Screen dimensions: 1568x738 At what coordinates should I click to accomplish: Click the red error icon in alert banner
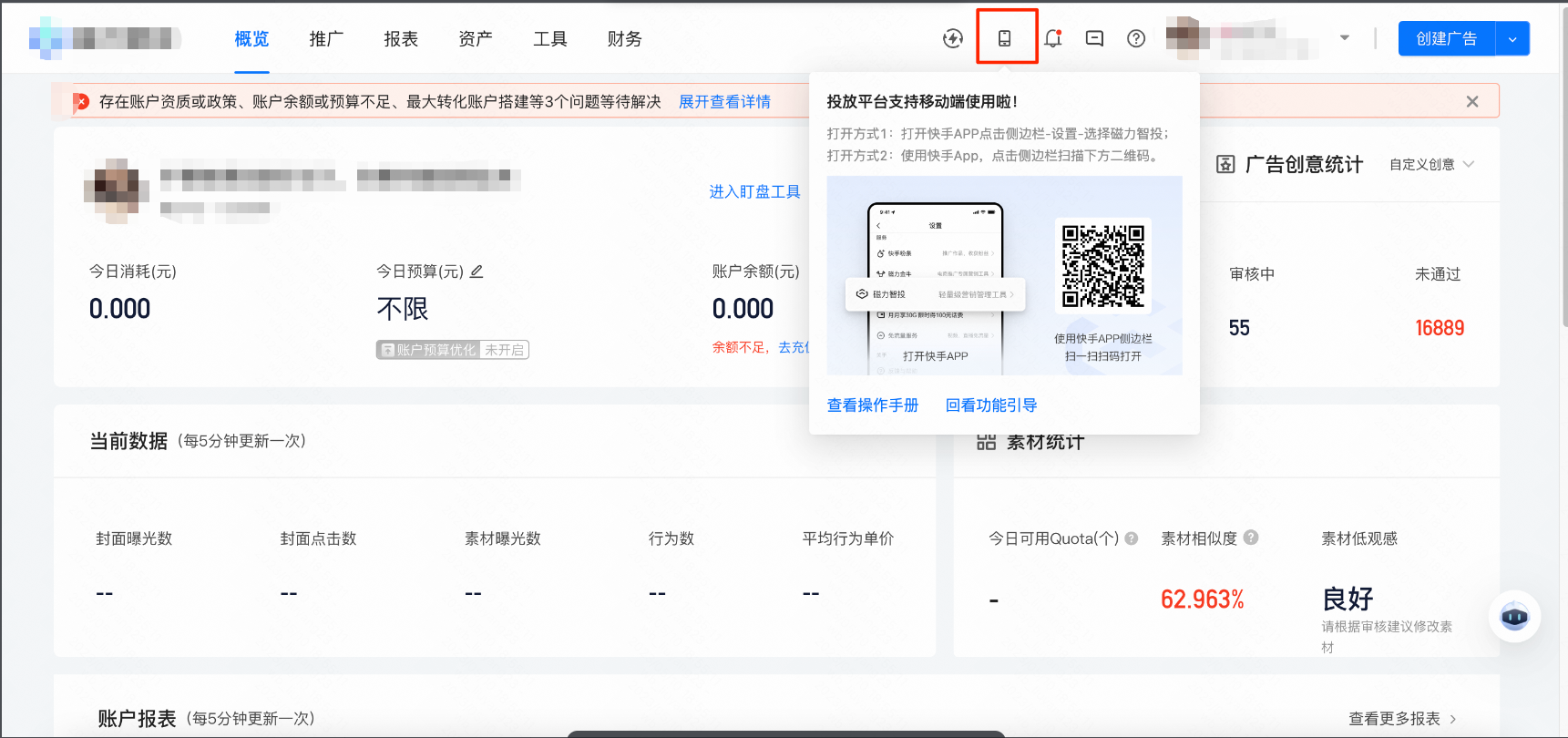81,101
